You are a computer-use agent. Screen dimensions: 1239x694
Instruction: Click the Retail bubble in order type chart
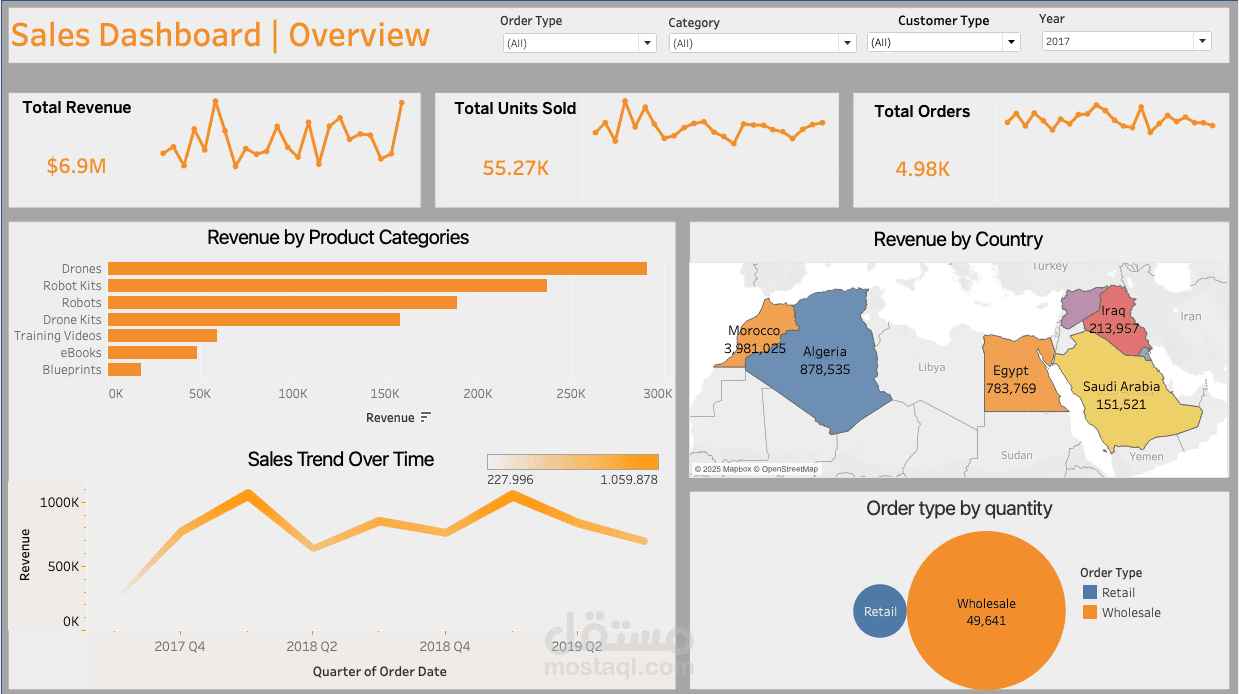(879, 610)
